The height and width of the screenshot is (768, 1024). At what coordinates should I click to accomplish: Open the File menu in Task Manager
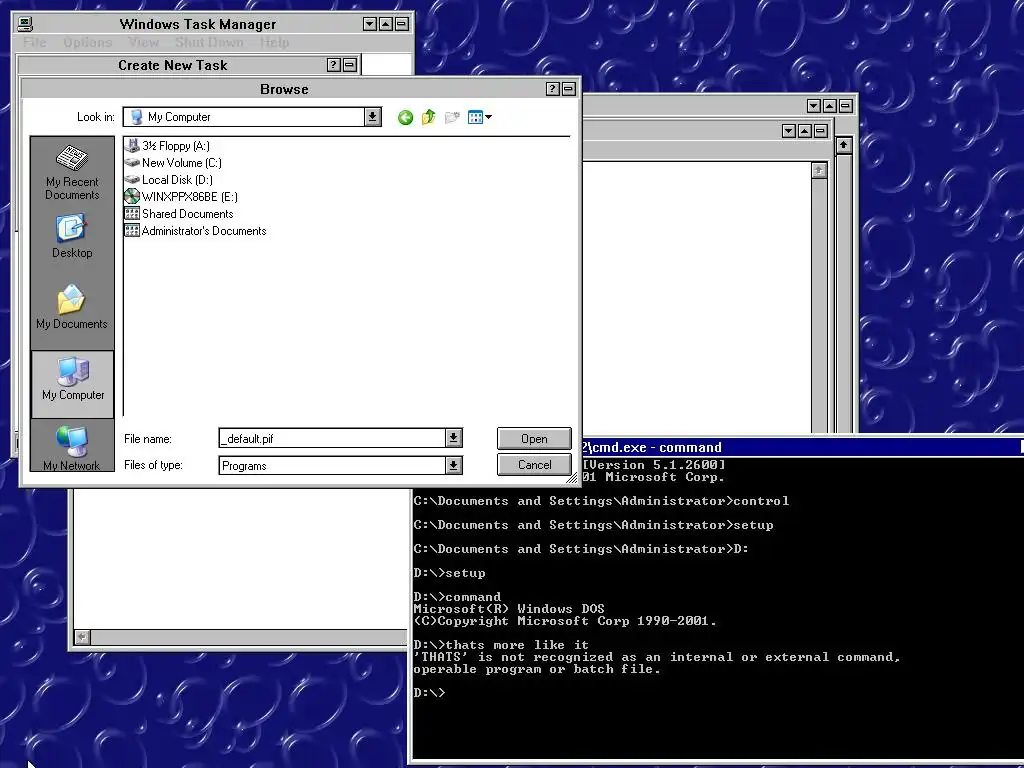click(x=35, y=42)
